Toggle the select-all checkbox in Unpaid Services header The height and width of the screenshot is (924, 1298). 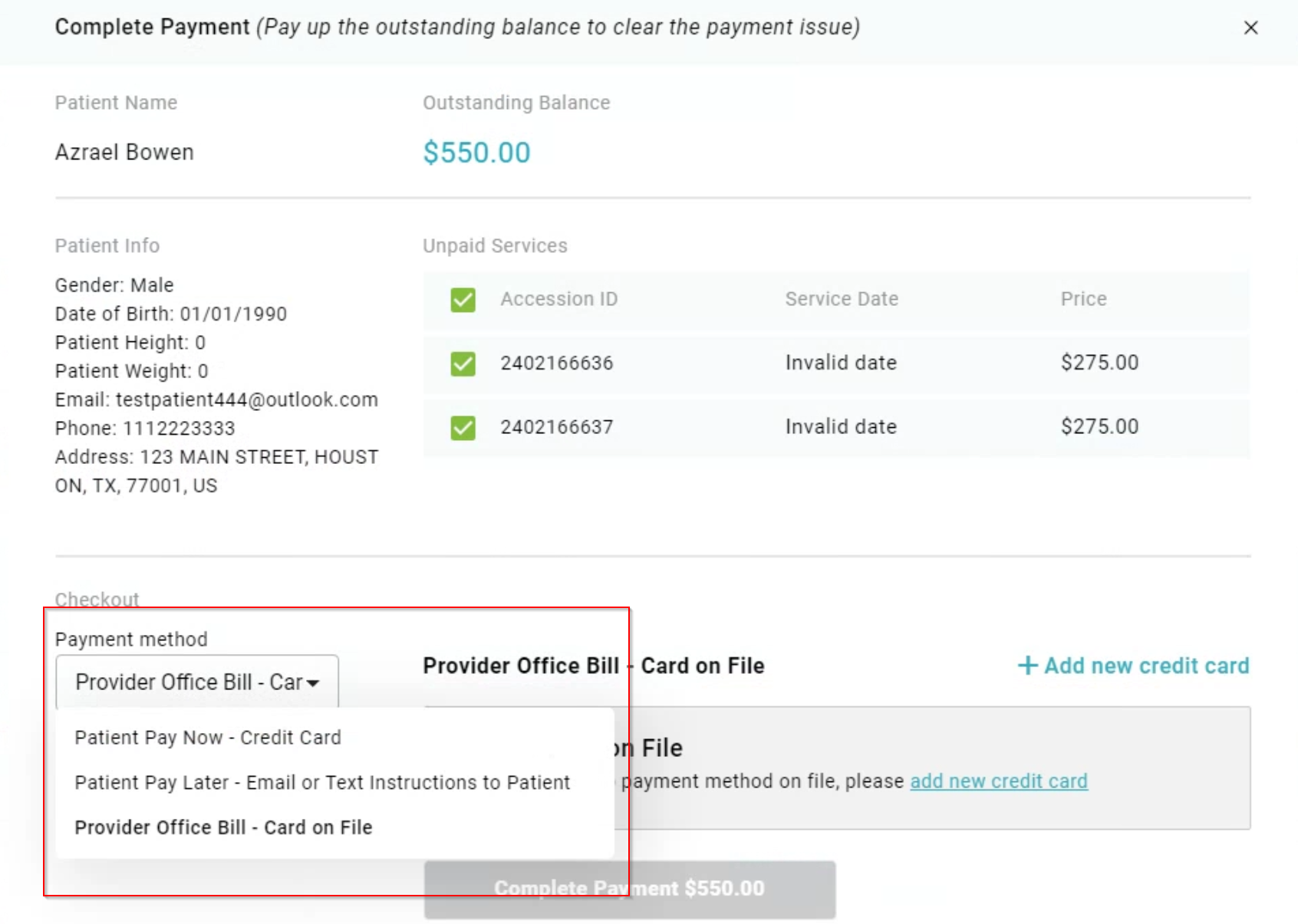pyautogui.click(x=463, y=300)
